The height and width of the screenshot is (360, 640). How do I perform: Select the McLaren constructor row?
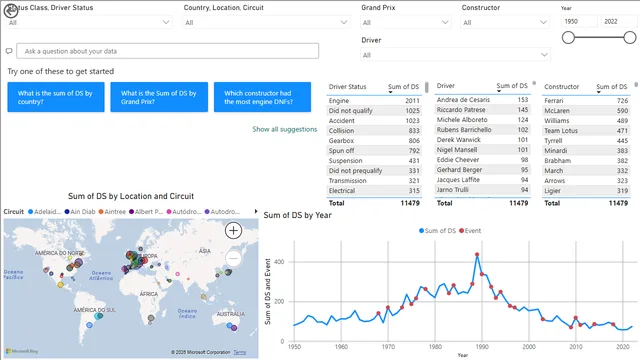tap(586, 111)
